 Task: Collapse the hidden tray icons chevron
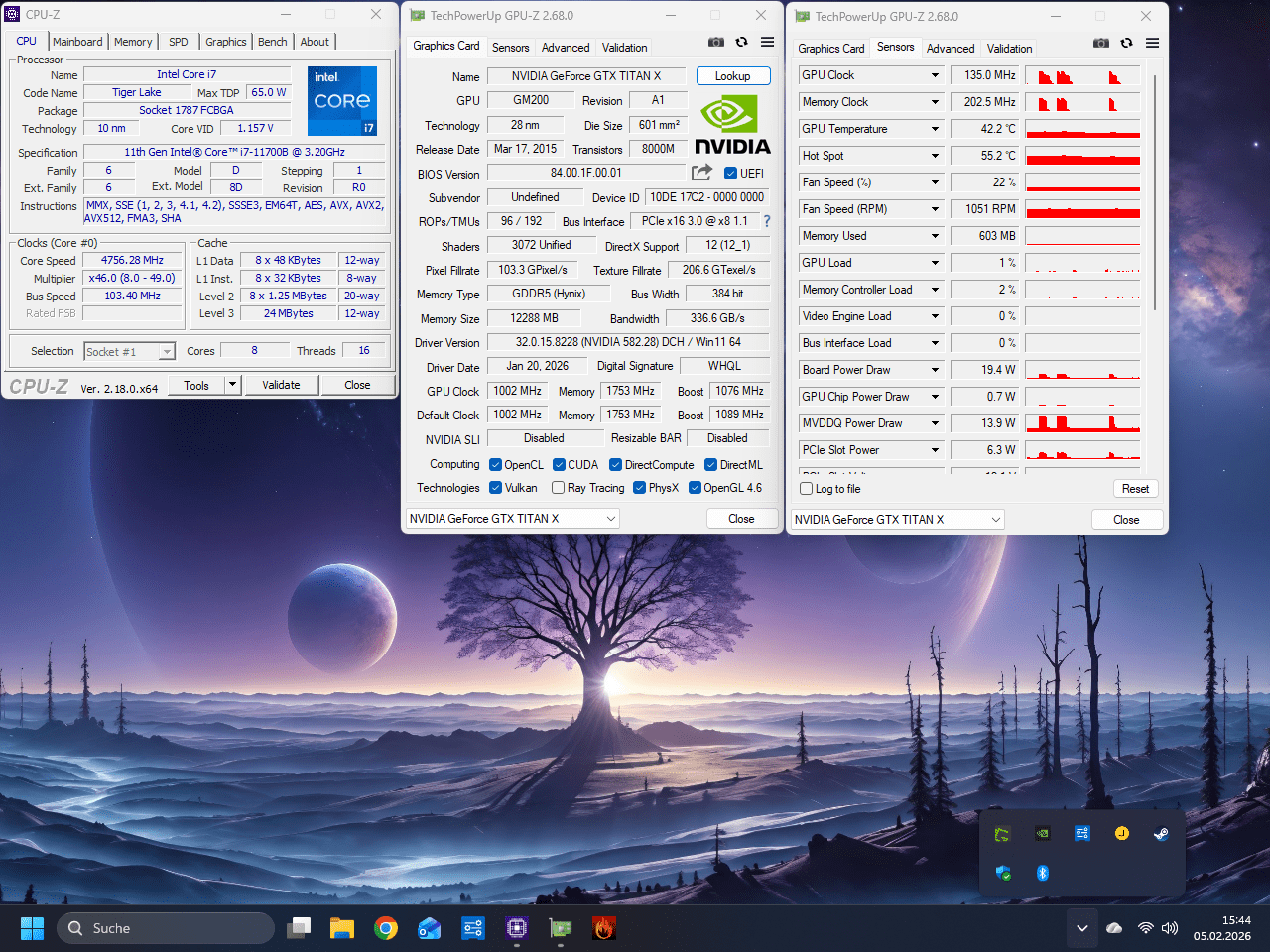tap(1082, 928)
